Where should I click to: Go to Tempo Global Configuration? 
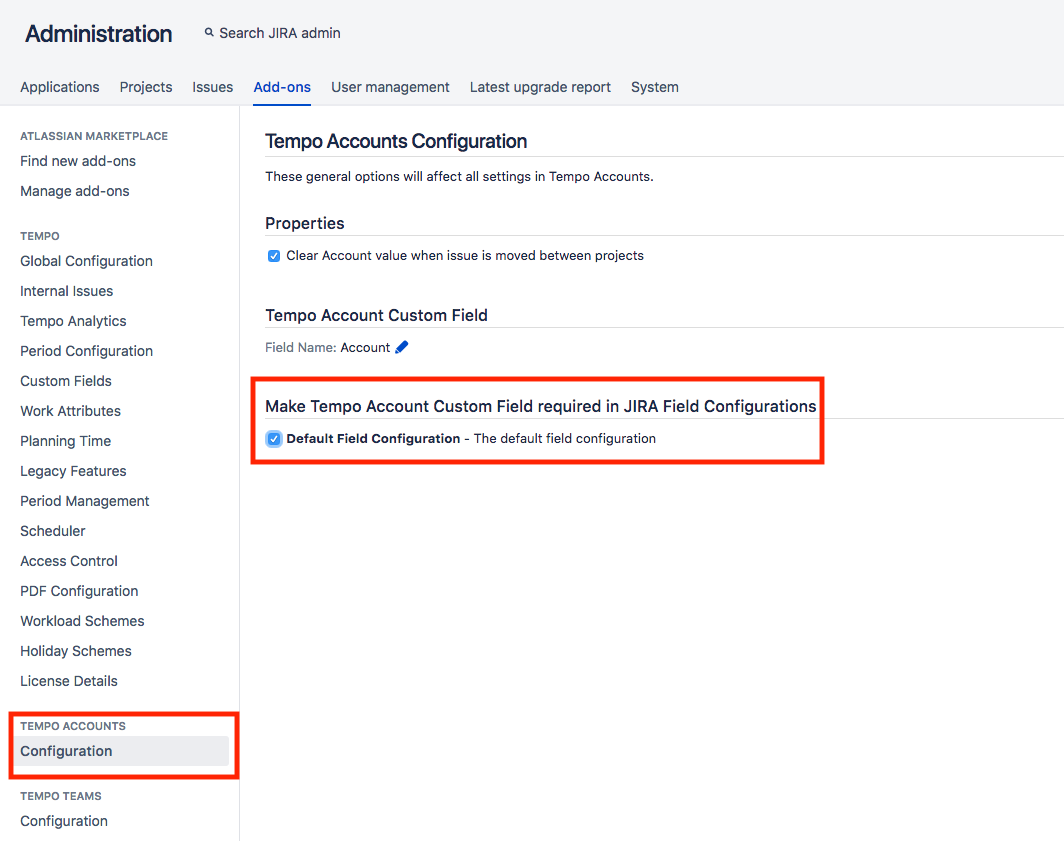coord(86,261)
